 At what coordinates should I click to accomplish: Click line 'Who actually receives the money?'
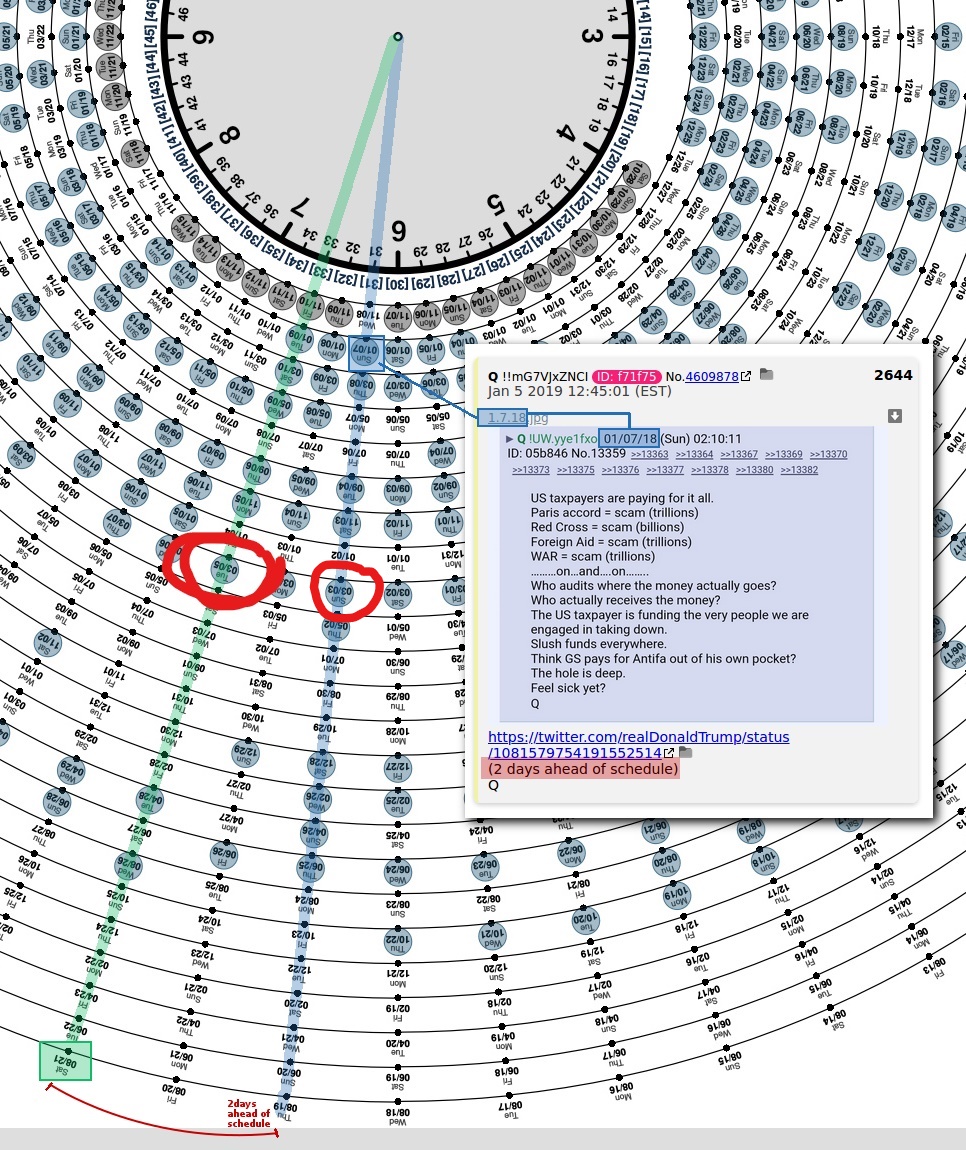click(626, 600)
